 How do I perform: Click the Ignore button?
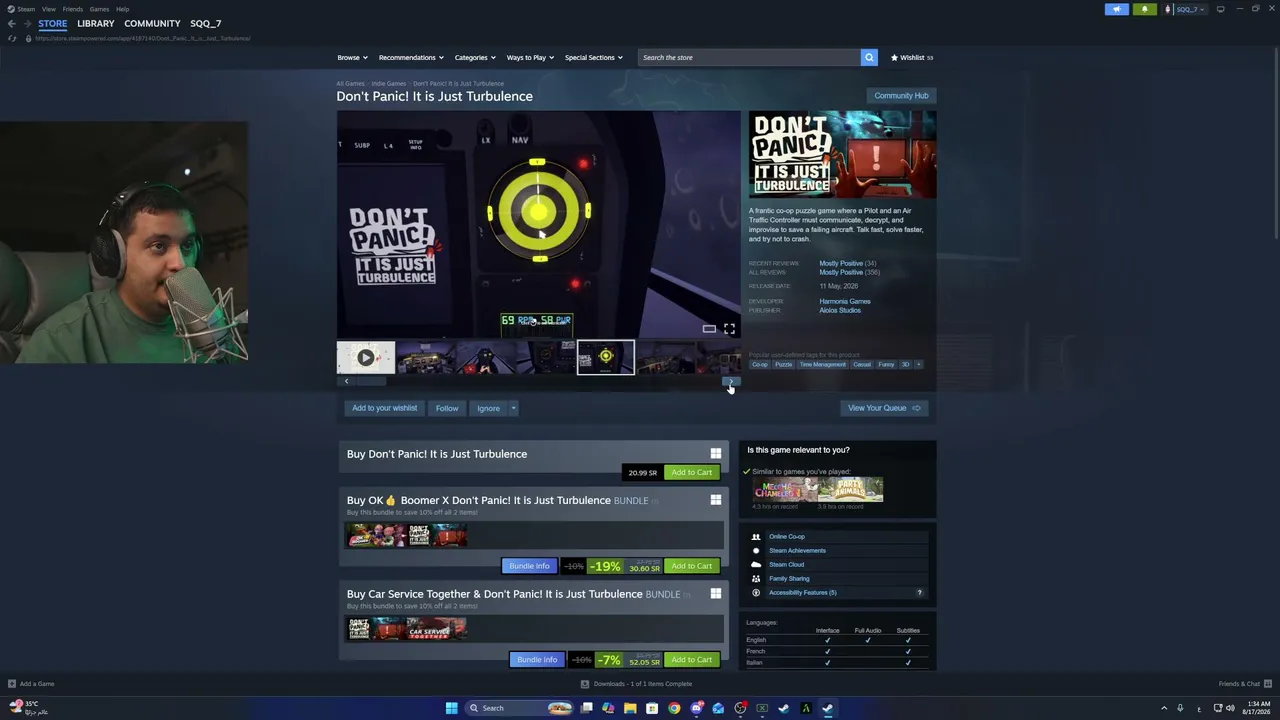click(x=488, y=408)
